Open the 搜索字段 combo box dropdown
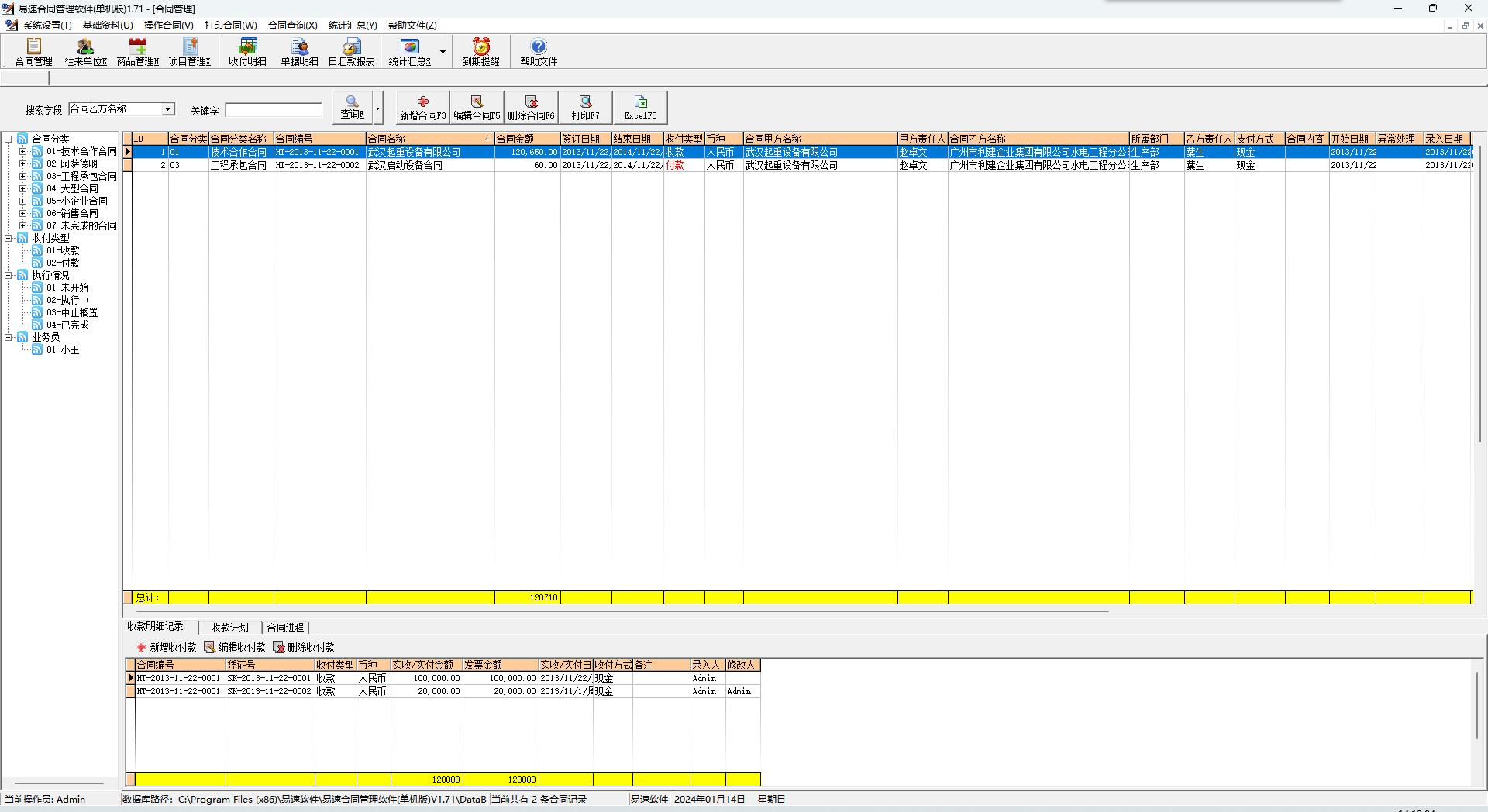1488x812 pixels. pos(167,109)
